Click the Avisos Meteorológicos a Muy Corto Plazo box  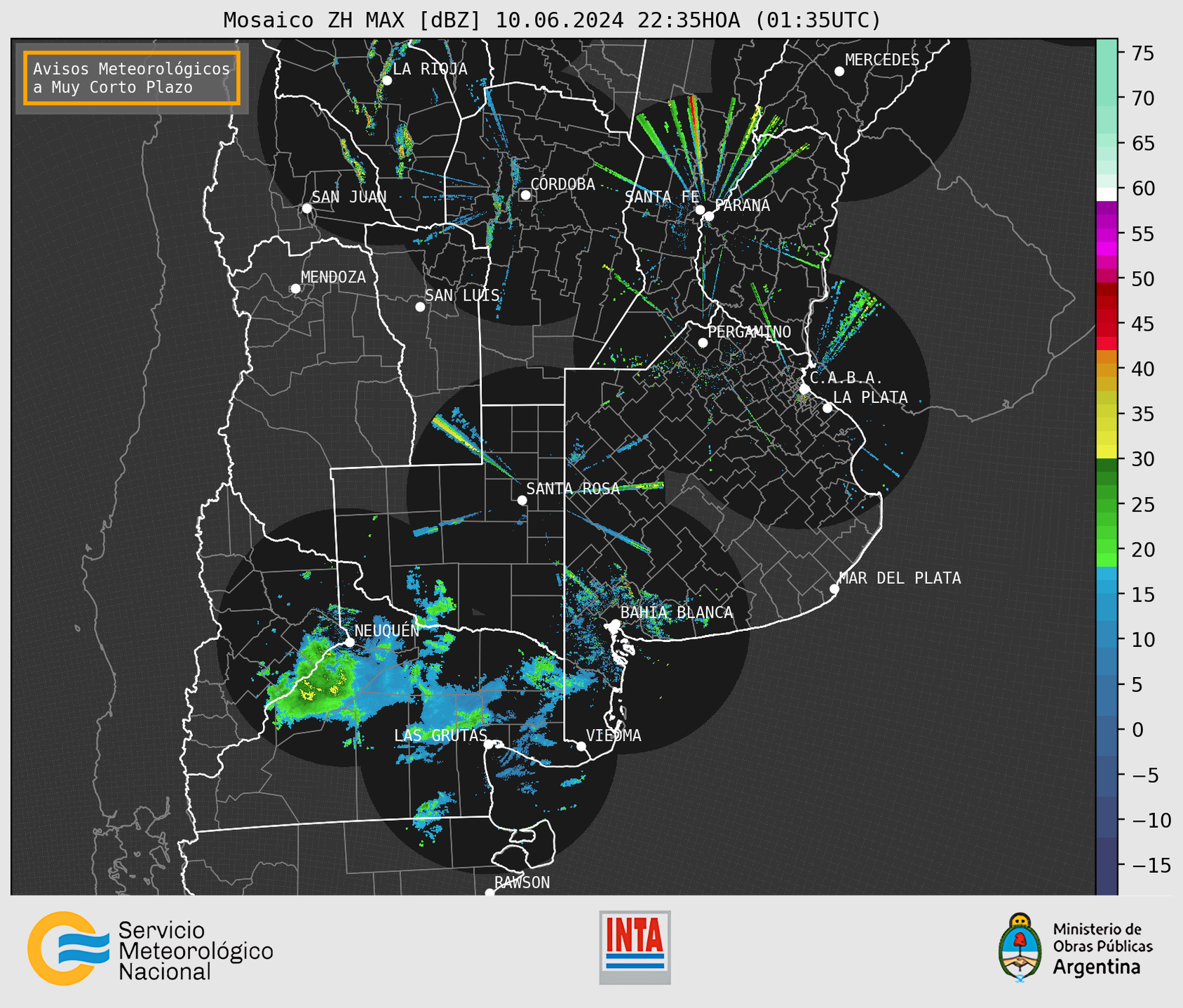[132, 78]
